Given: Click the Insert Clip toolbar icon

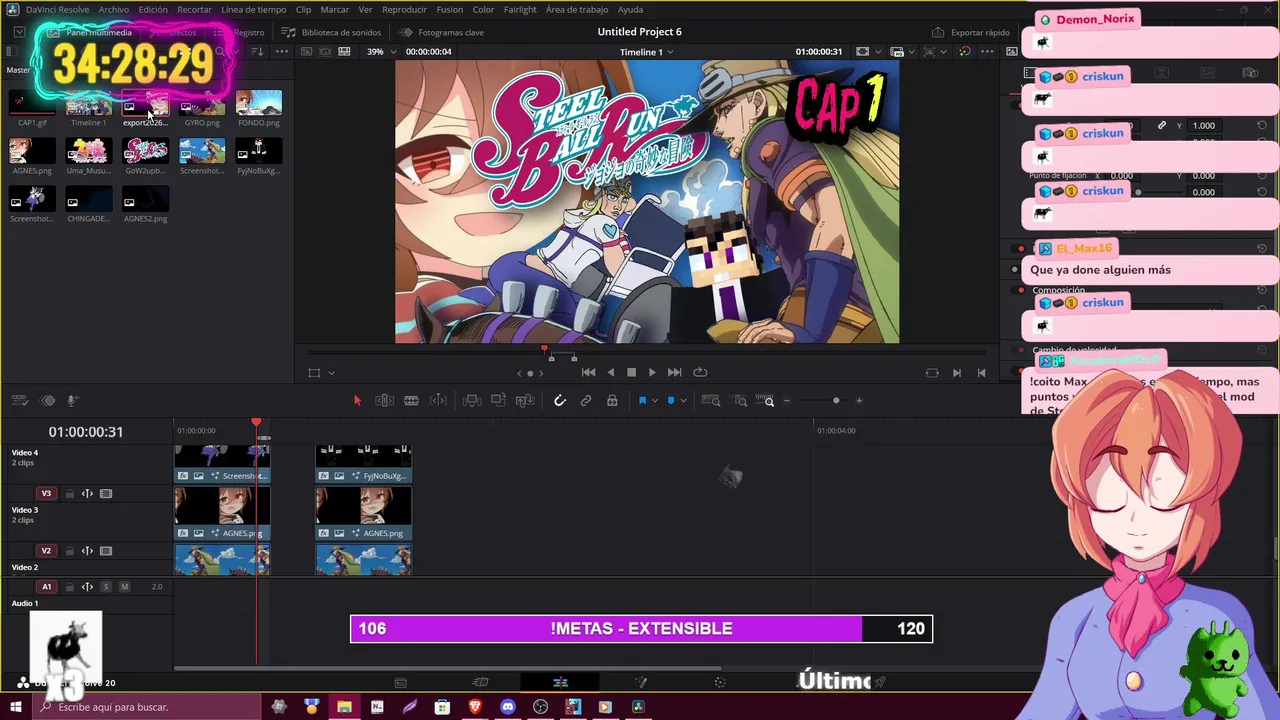Looking at the screenshot, I should [x=472, y=401].
